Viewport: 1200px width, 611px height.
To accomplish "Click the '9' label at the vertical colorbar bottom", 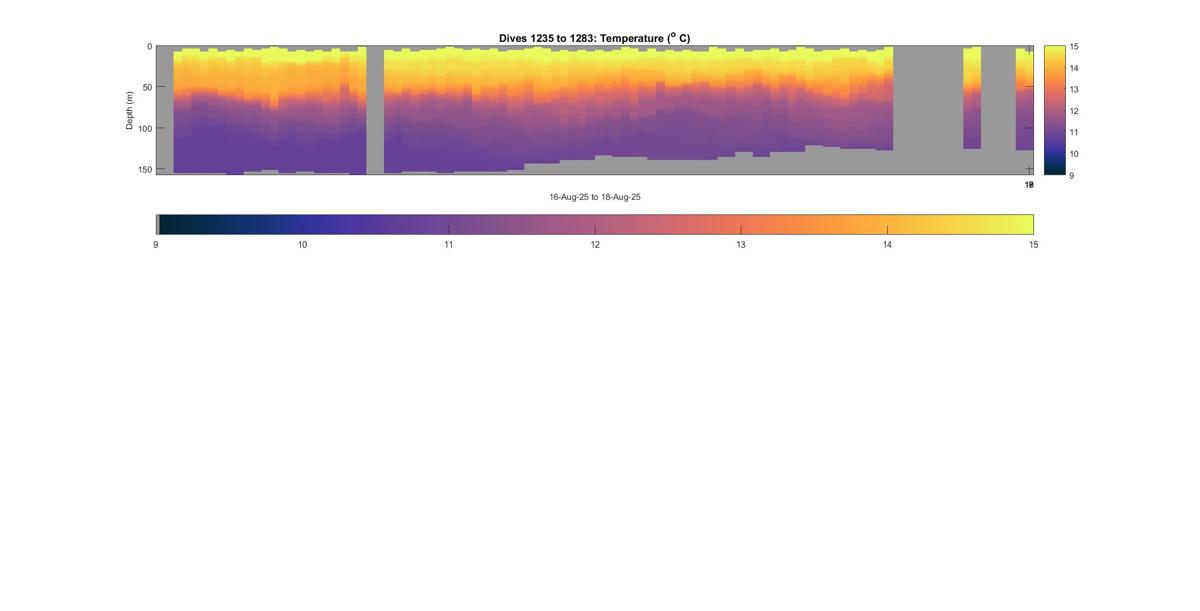I will coord(1072,175).
